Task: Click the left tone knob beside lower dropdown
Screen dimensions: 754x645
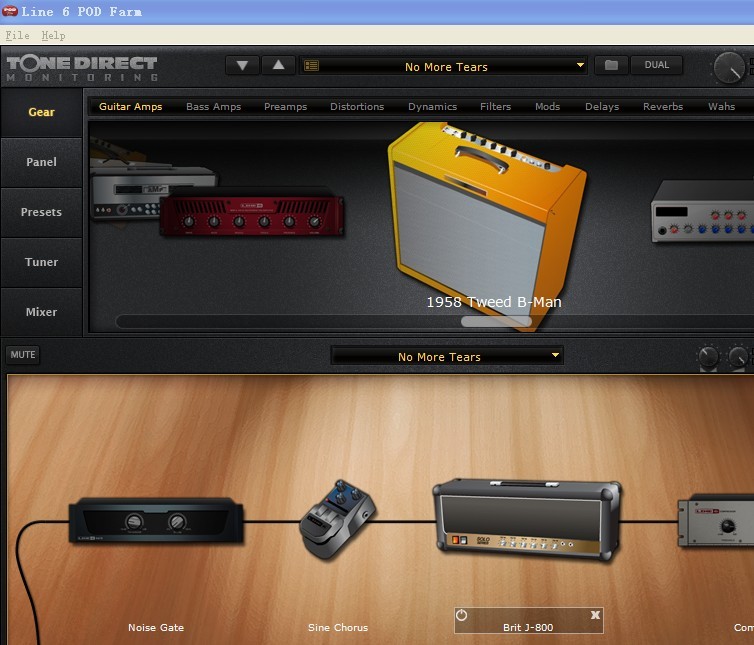Action: (x=708, y=357)
